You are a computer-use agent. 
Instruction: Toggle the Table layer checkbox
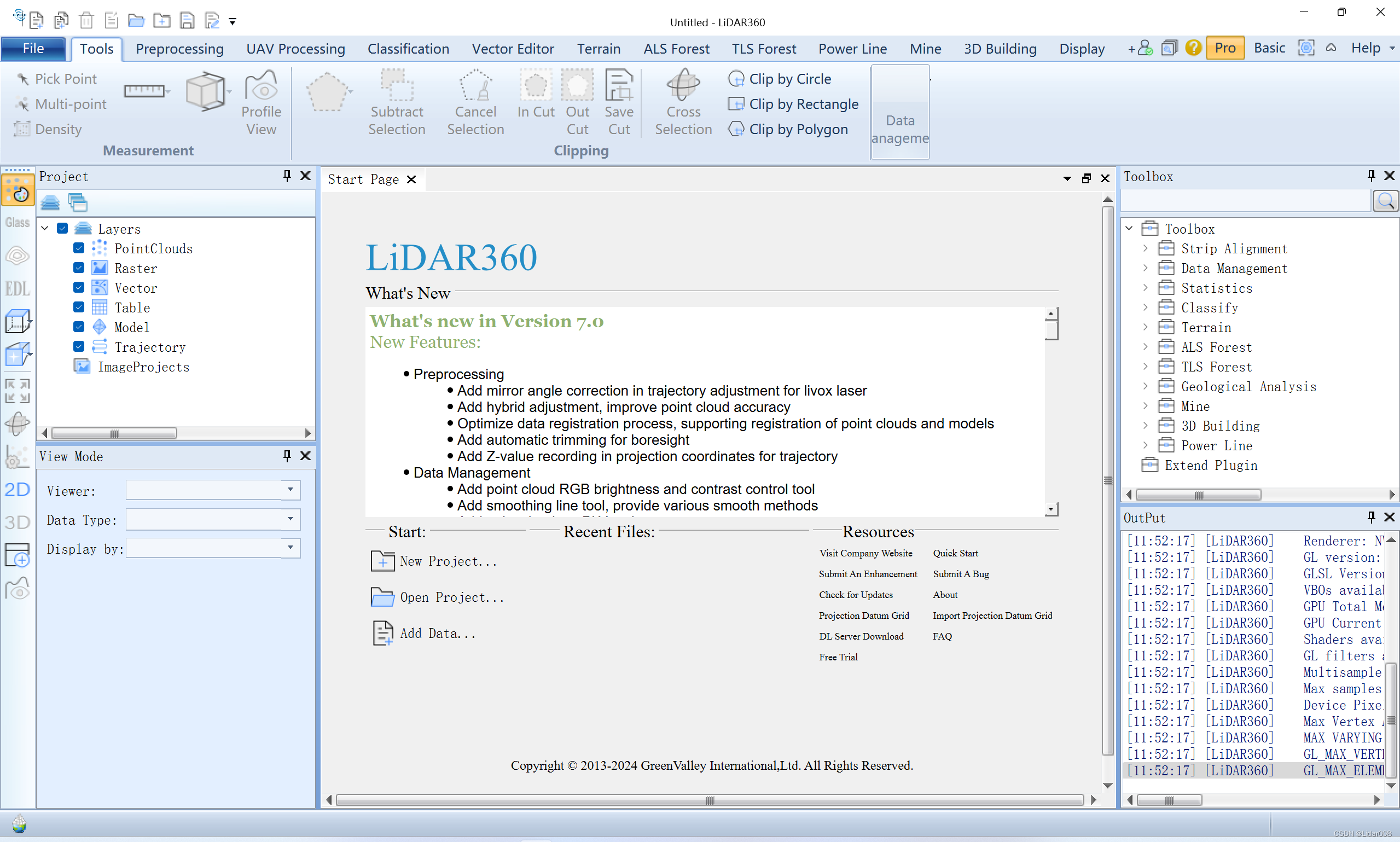click(79, 307)
